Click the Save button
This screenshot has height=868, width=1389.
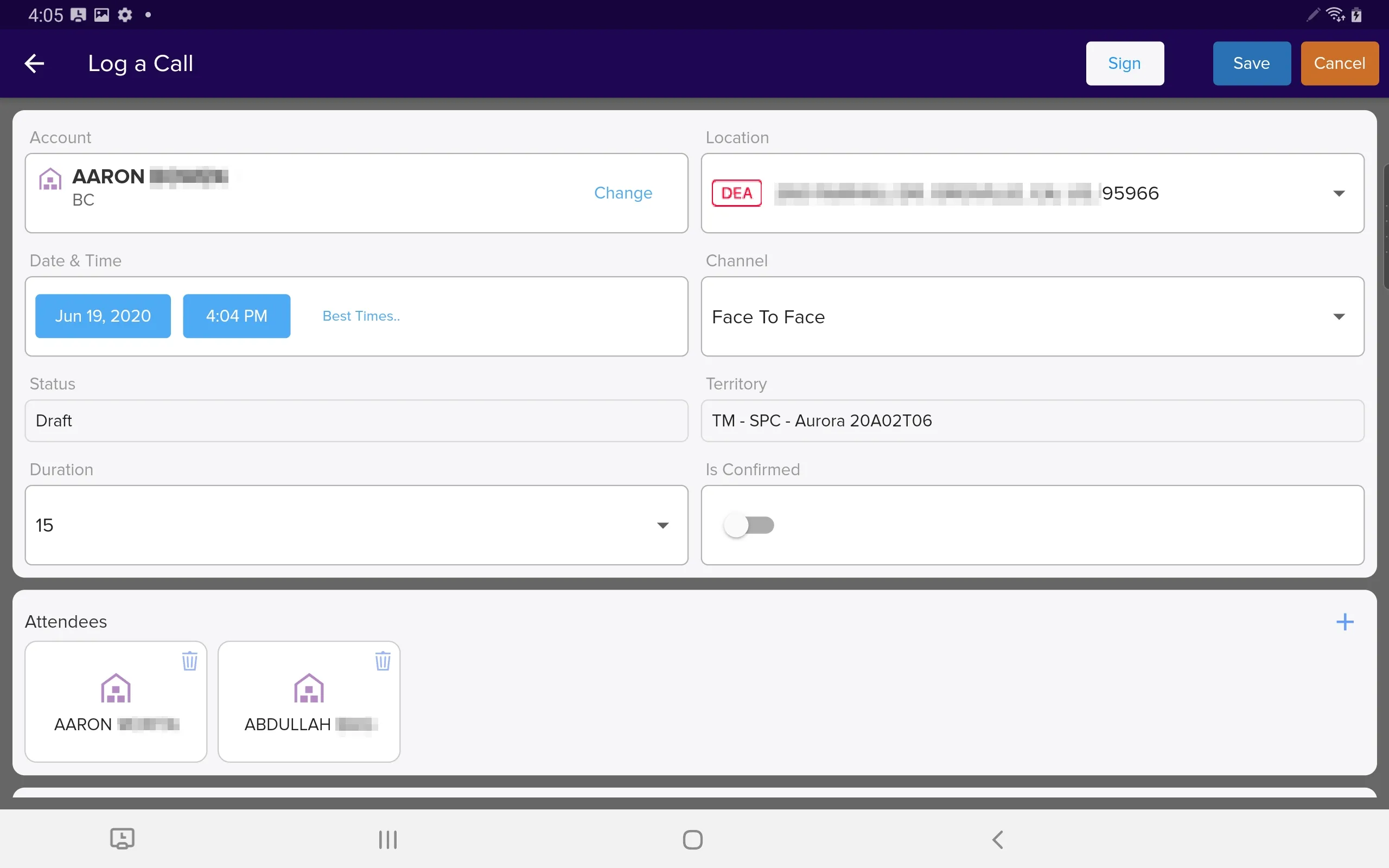(1251, 63)
